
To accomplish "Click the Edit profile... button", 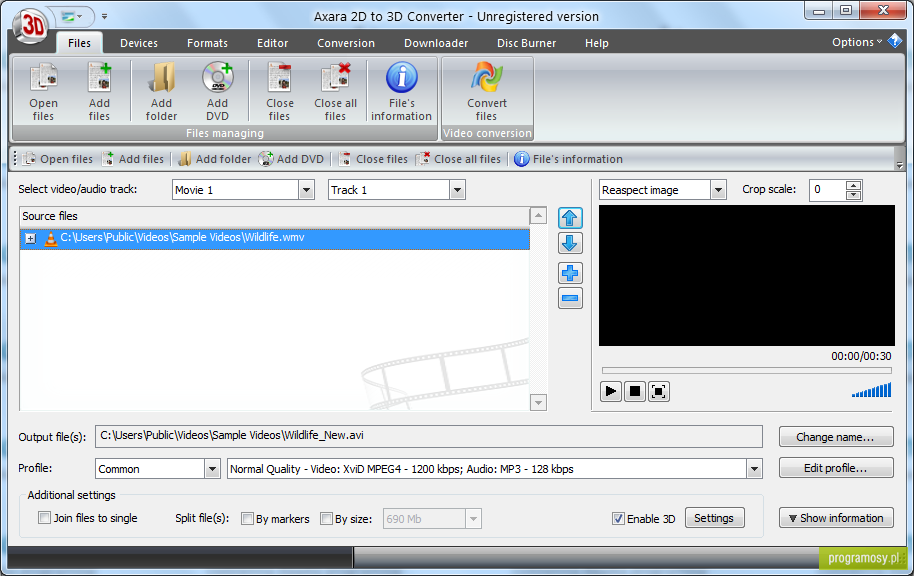I will (x=836, y=468).
